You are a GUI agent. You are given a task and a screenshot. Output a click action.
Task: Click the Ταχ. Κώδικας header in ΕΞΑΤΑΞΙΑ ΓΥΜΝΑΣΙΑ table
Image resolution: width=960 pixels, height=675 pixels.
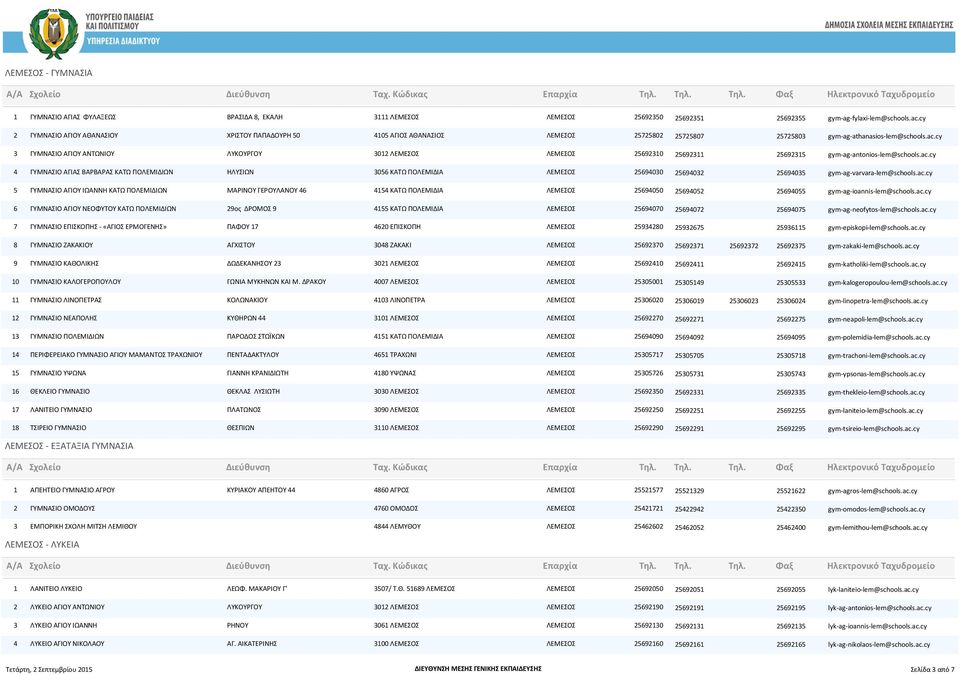click(x=400, y=467)
